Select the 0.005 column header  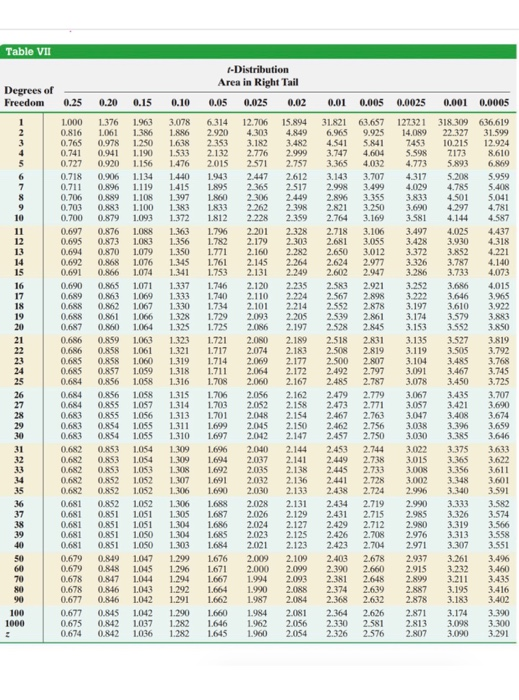pyautogui.click(x=371, y=103)
